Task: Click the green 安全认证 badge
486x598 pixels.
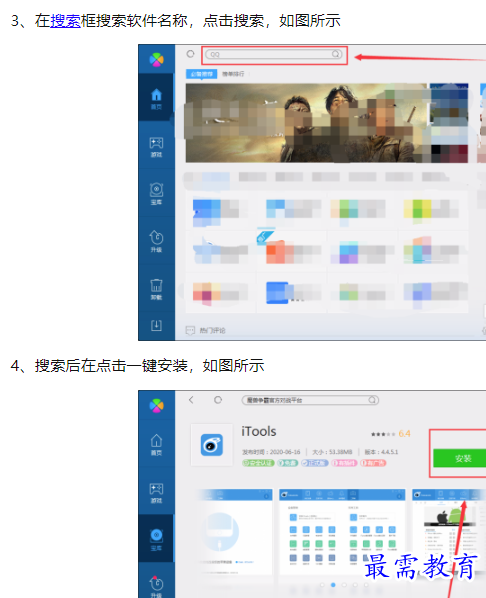Action: pos(258,463)
